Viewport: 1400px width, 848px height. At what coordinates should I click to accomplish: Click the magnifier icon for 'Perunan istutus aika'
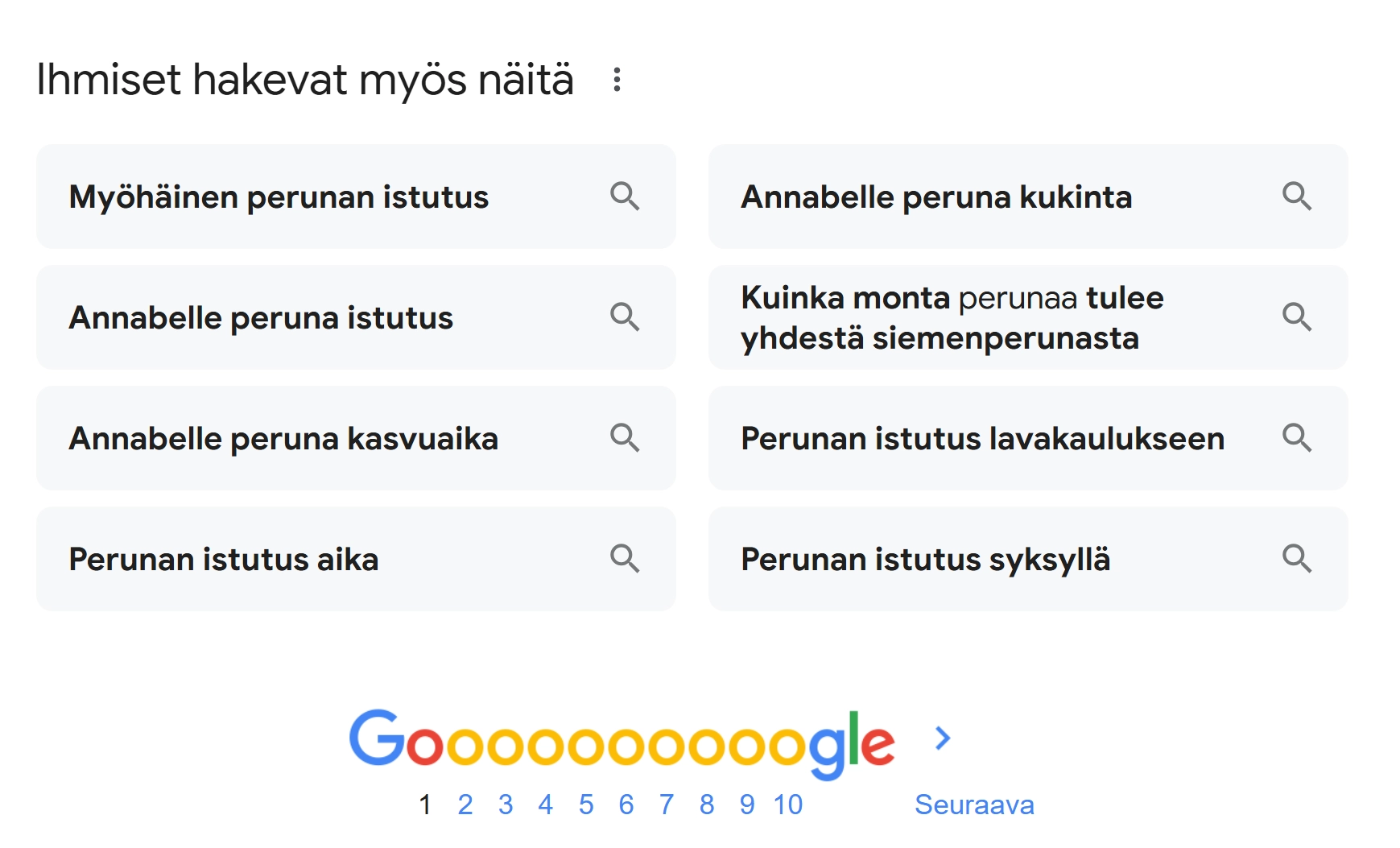click(x=626, y=559)
